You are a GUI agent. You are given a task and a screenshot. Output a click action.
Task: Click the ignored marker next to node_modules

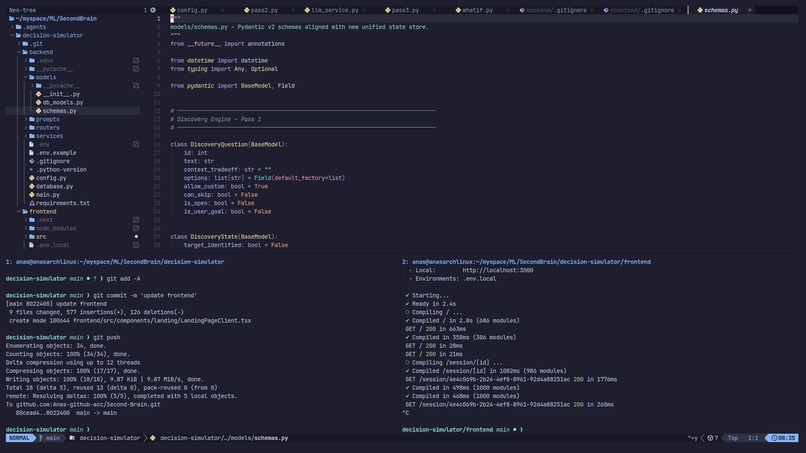click(x=136, y=228)
